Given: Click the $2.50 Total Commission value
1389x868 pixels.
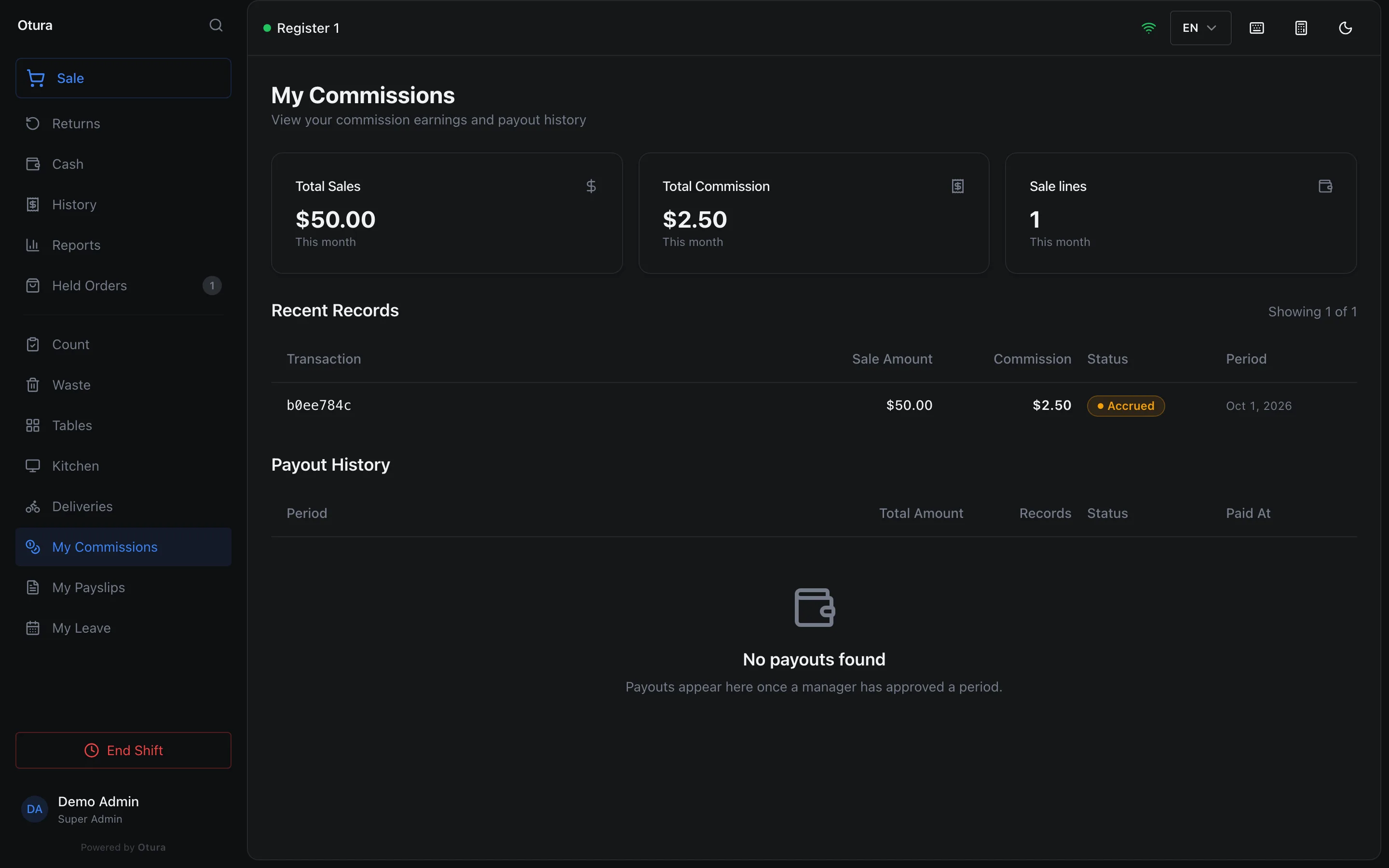Looking at the screenshot, I should click(694, 219).
